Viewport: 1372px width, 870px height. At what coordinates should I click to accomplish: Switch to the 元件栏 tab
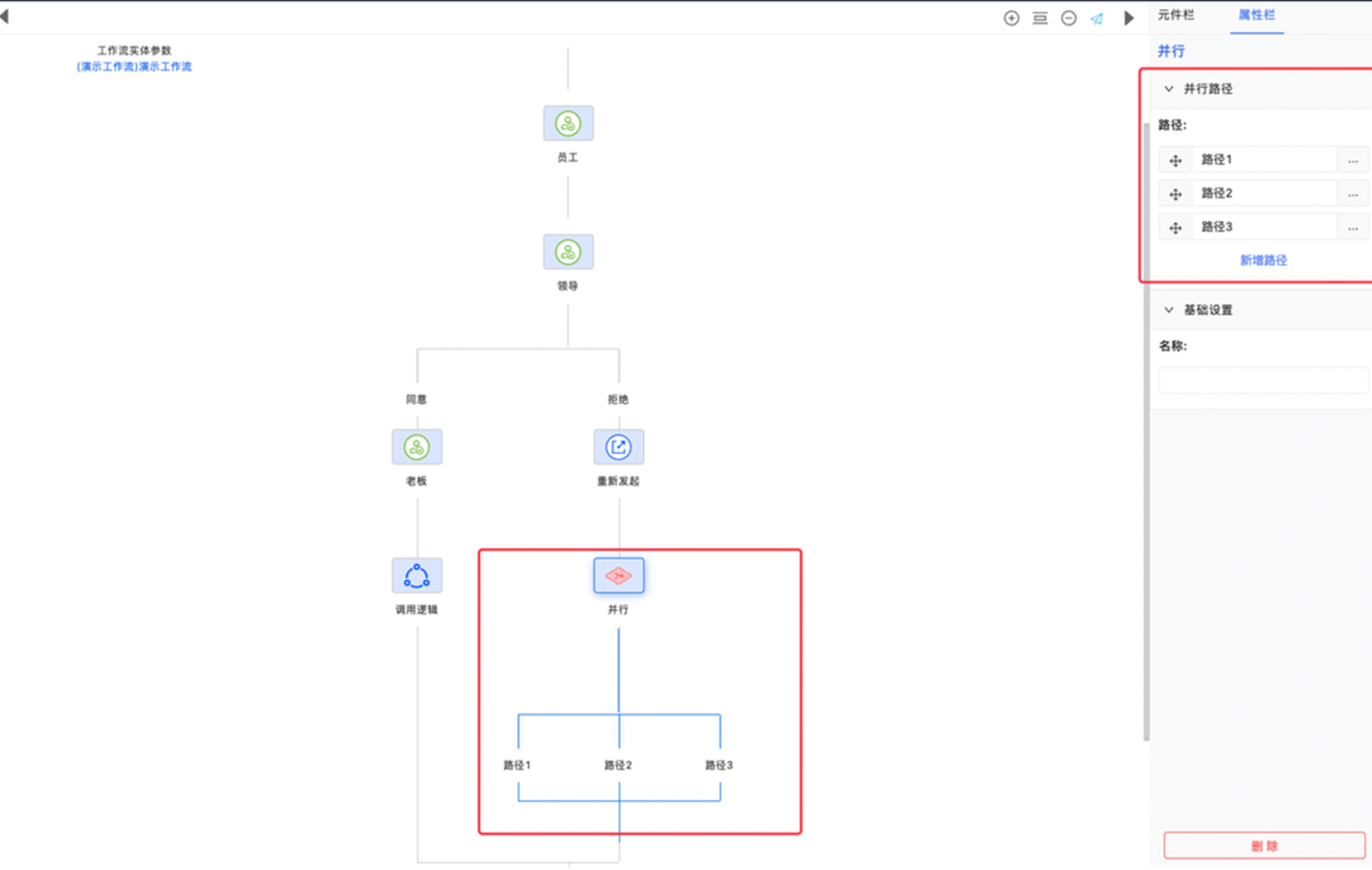point(1176,15)
